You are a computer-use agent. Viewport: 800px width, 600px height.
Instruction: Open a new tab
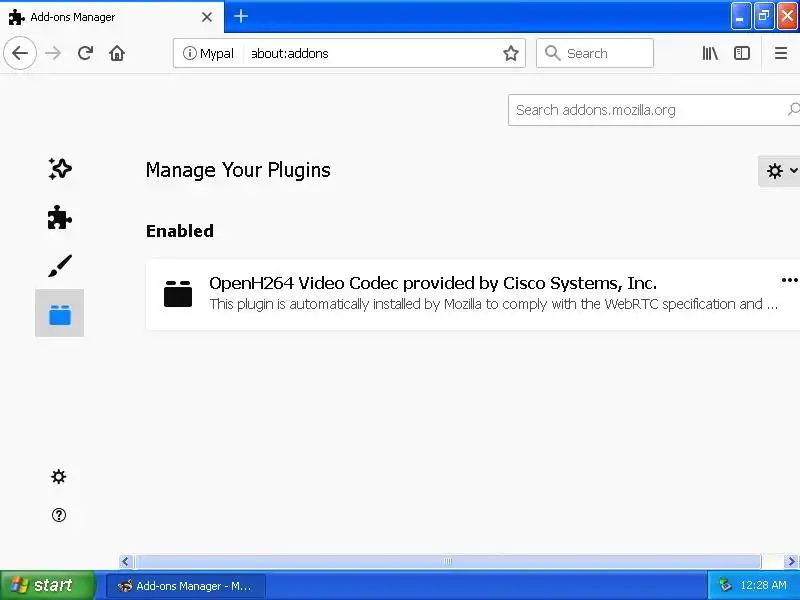[241, 16]
